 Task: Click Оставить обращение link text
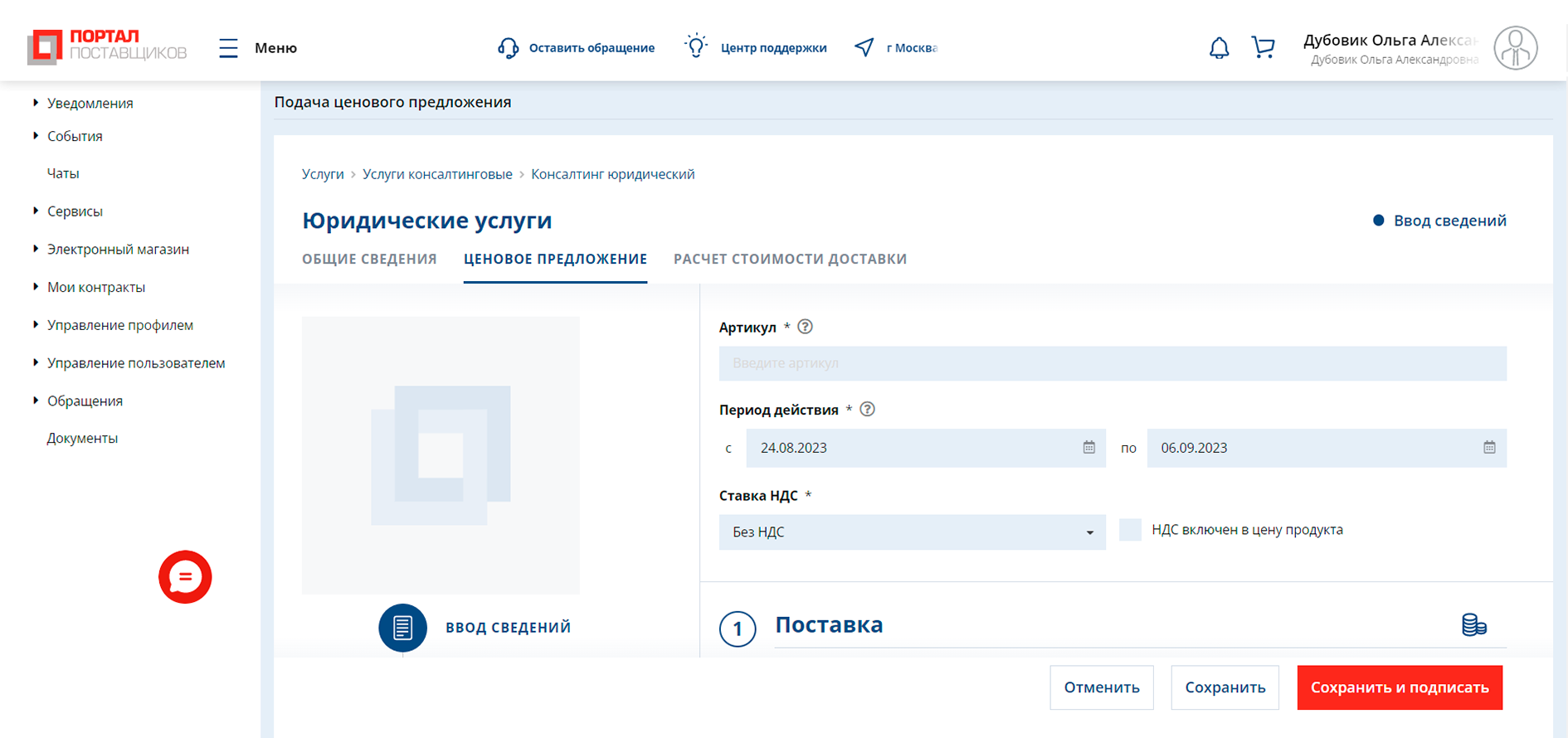tap(592, 48)
